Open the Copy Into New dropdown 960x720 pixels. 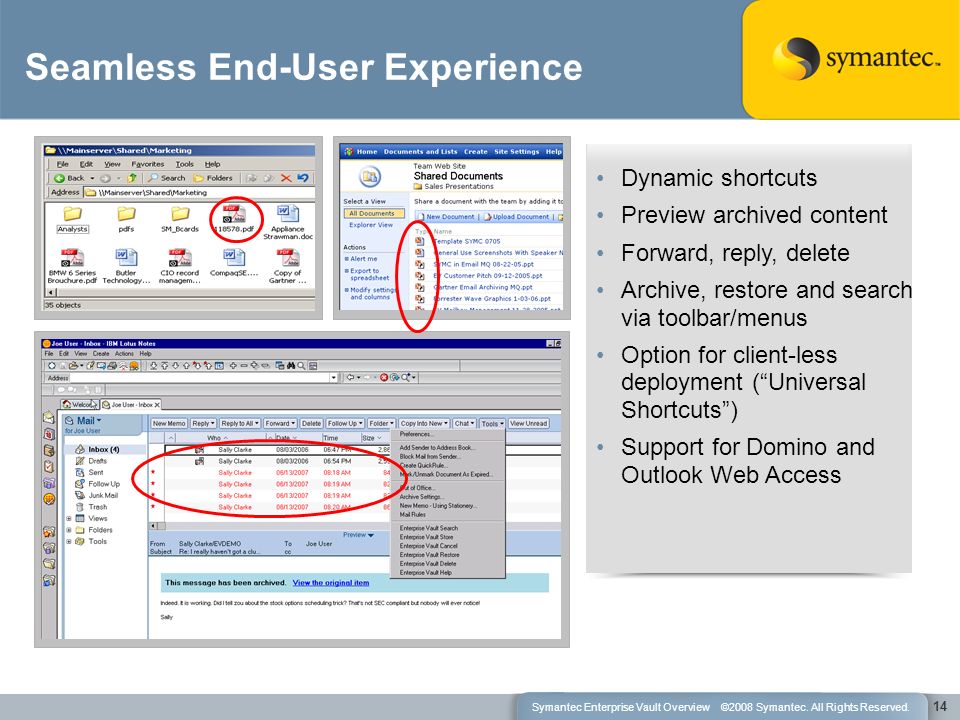pos(424,424)
